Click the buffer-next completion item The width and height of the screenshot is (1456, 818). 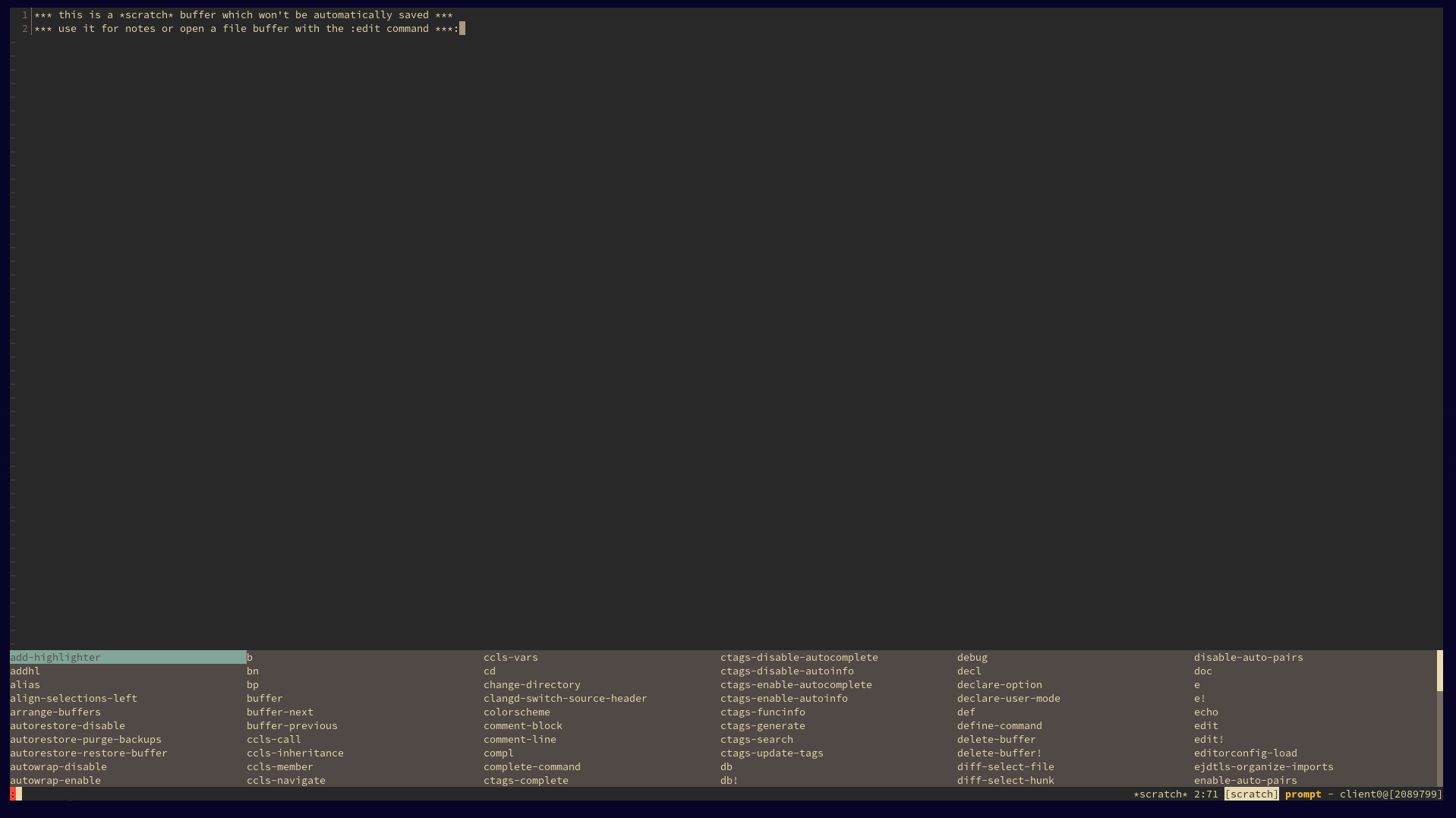tap(279, 712)
